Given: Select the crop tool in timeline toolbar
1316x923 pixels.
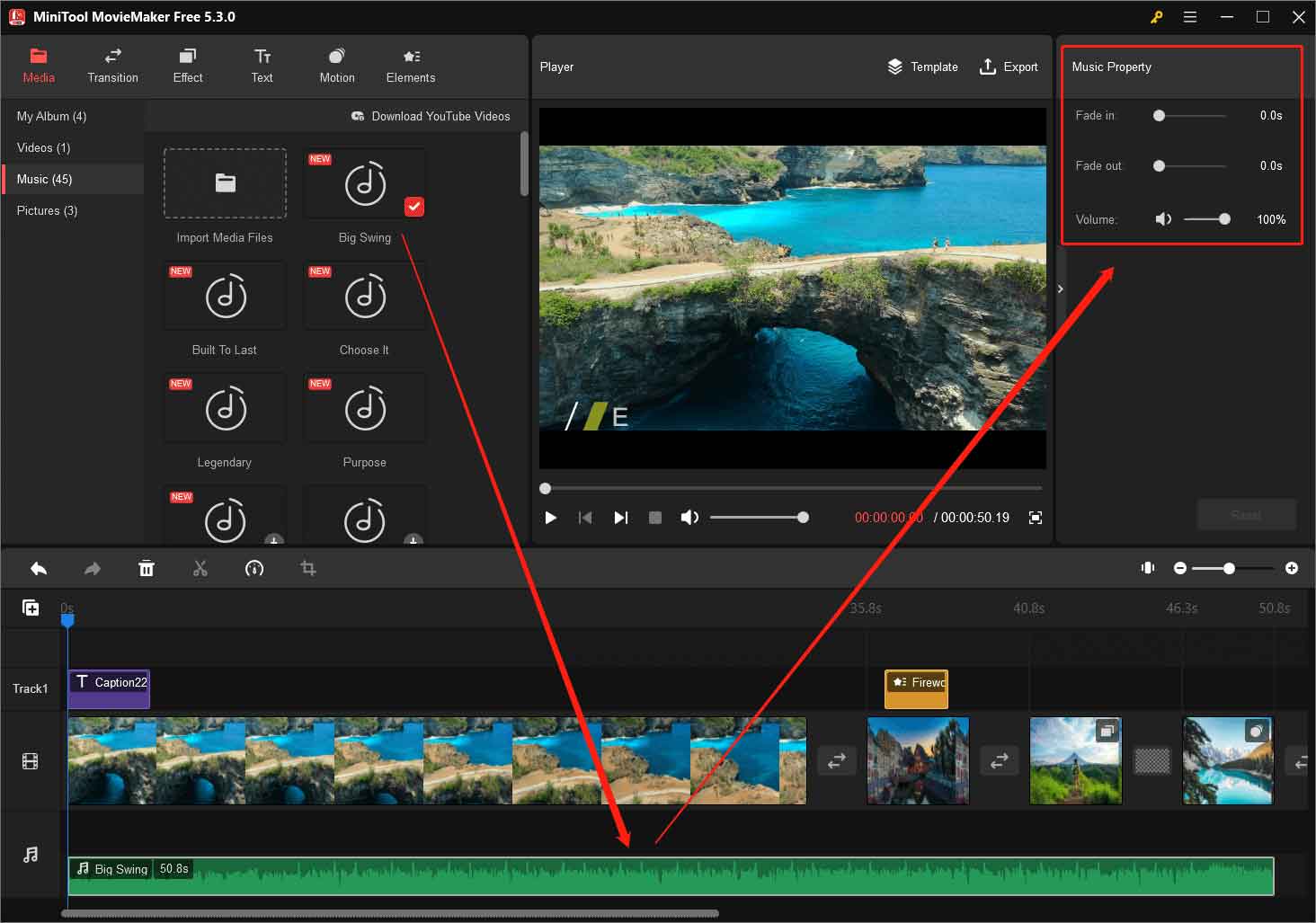Looking at the screenshot, I should pyautogui.click(x=308, y=568).
